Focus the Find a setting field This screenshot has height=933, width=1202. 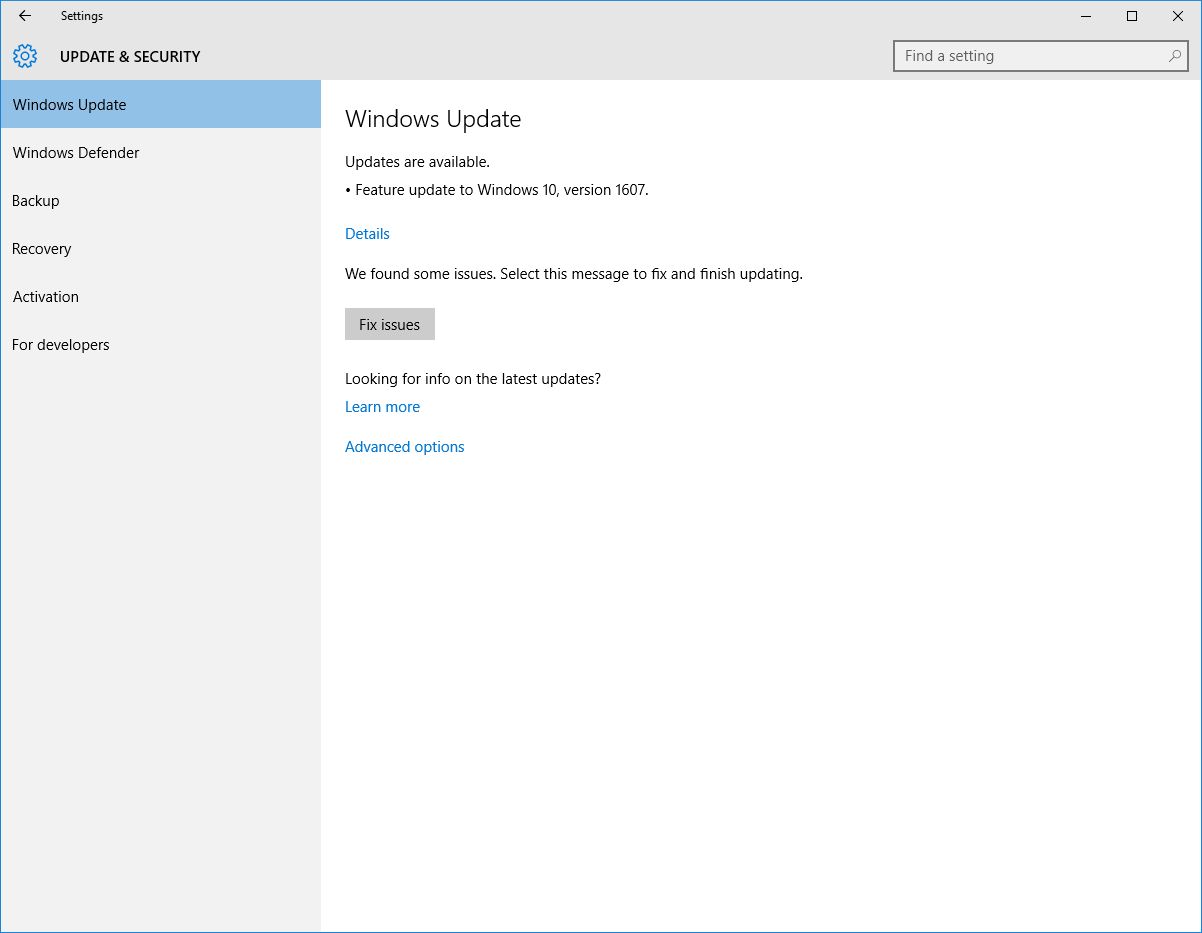pos(1040,56)
